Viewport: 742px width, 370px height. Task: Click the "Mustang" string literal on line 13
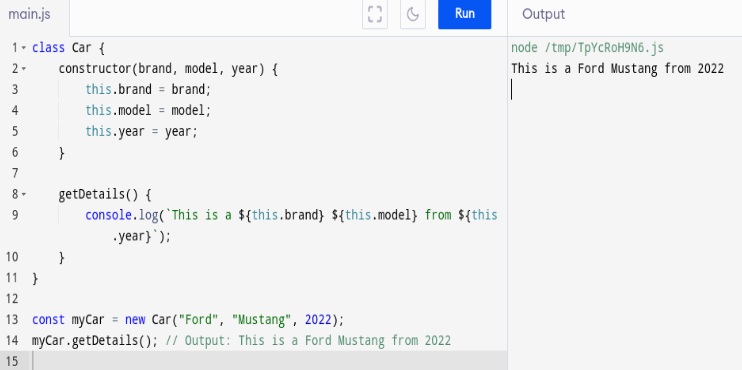click(262, 320)
